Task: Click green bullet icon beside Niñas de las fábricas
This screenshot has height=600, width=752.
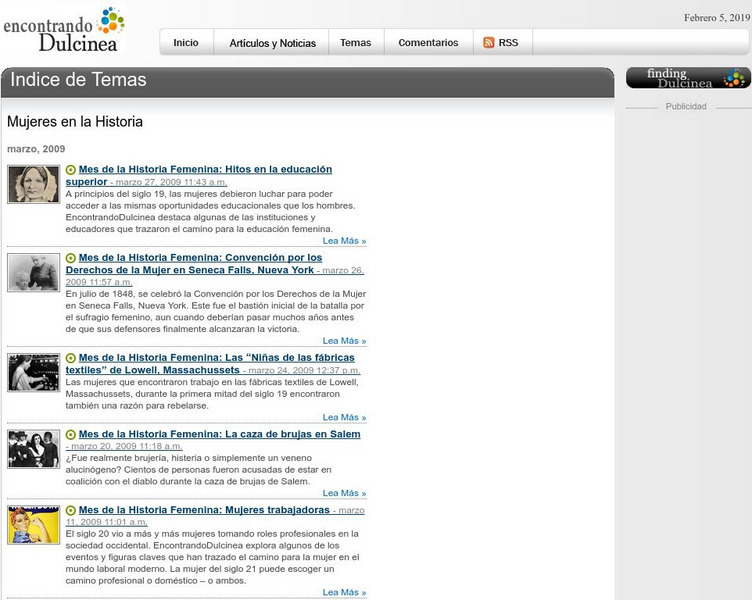Action: [70, 358]
